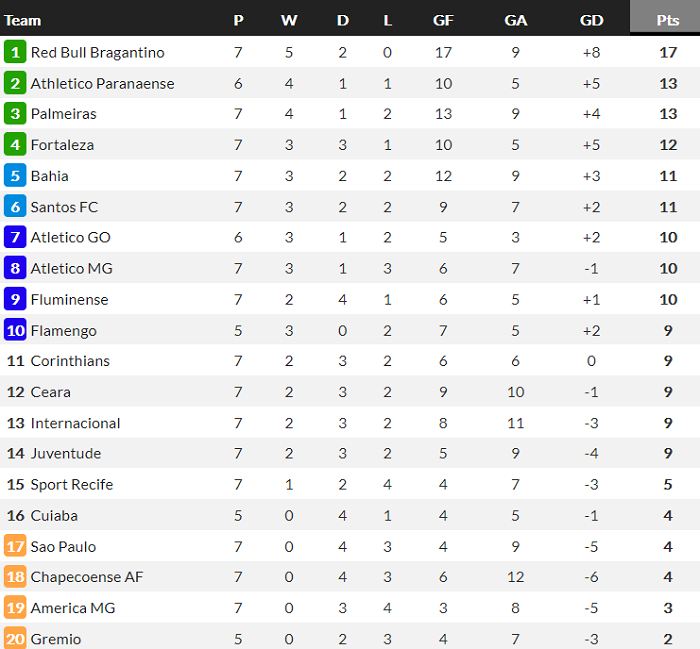Sort table by GD column header

[x=591, y=20]
